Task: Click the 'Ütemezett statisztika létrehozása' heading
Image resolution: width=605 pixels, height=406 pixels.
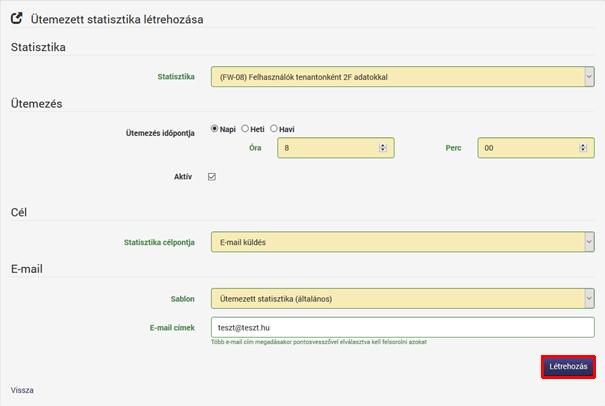Action: pyautogui.click(x=117, y=19)
